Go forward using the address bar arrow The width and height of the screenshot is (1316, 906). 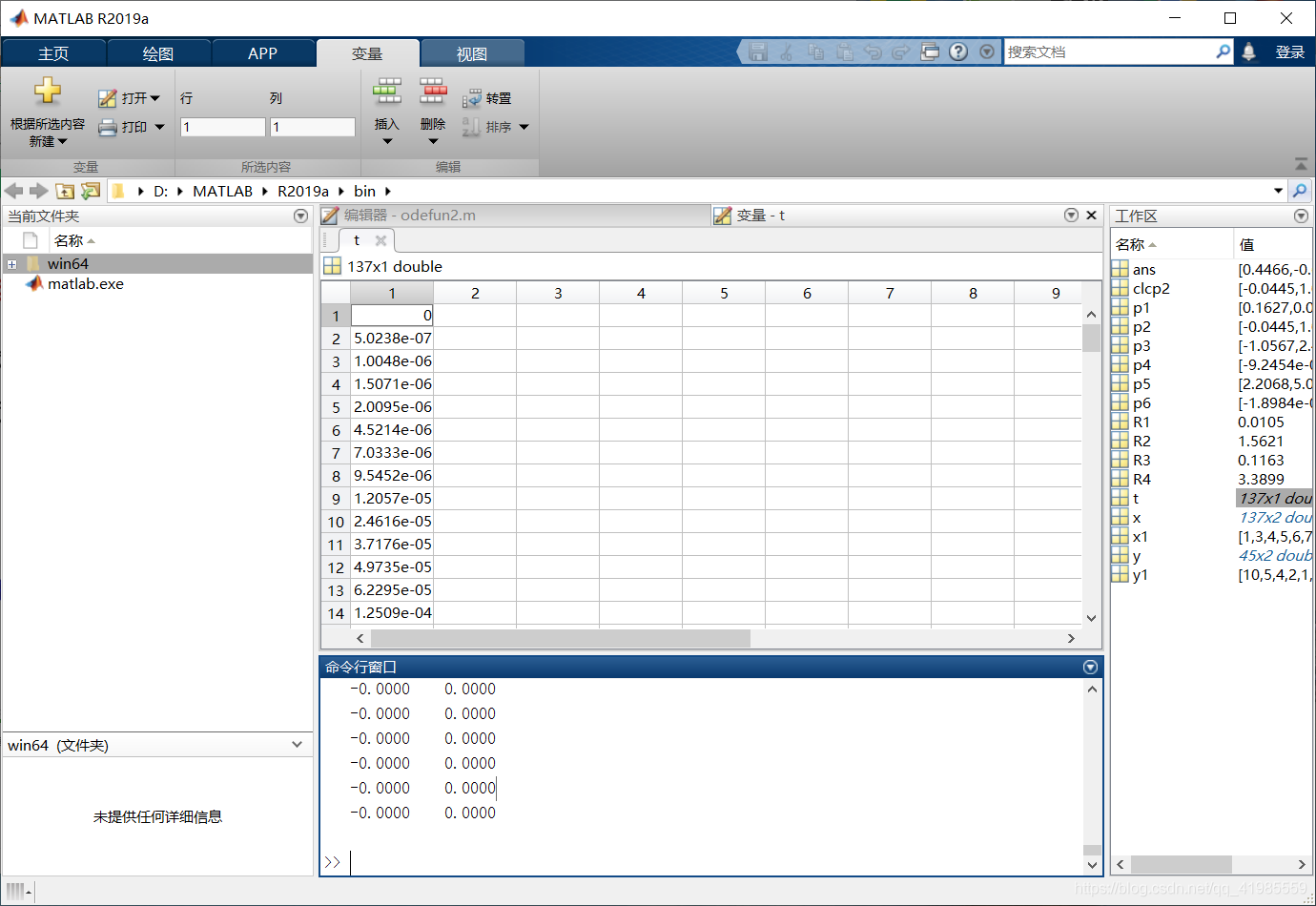click(39, 191)
